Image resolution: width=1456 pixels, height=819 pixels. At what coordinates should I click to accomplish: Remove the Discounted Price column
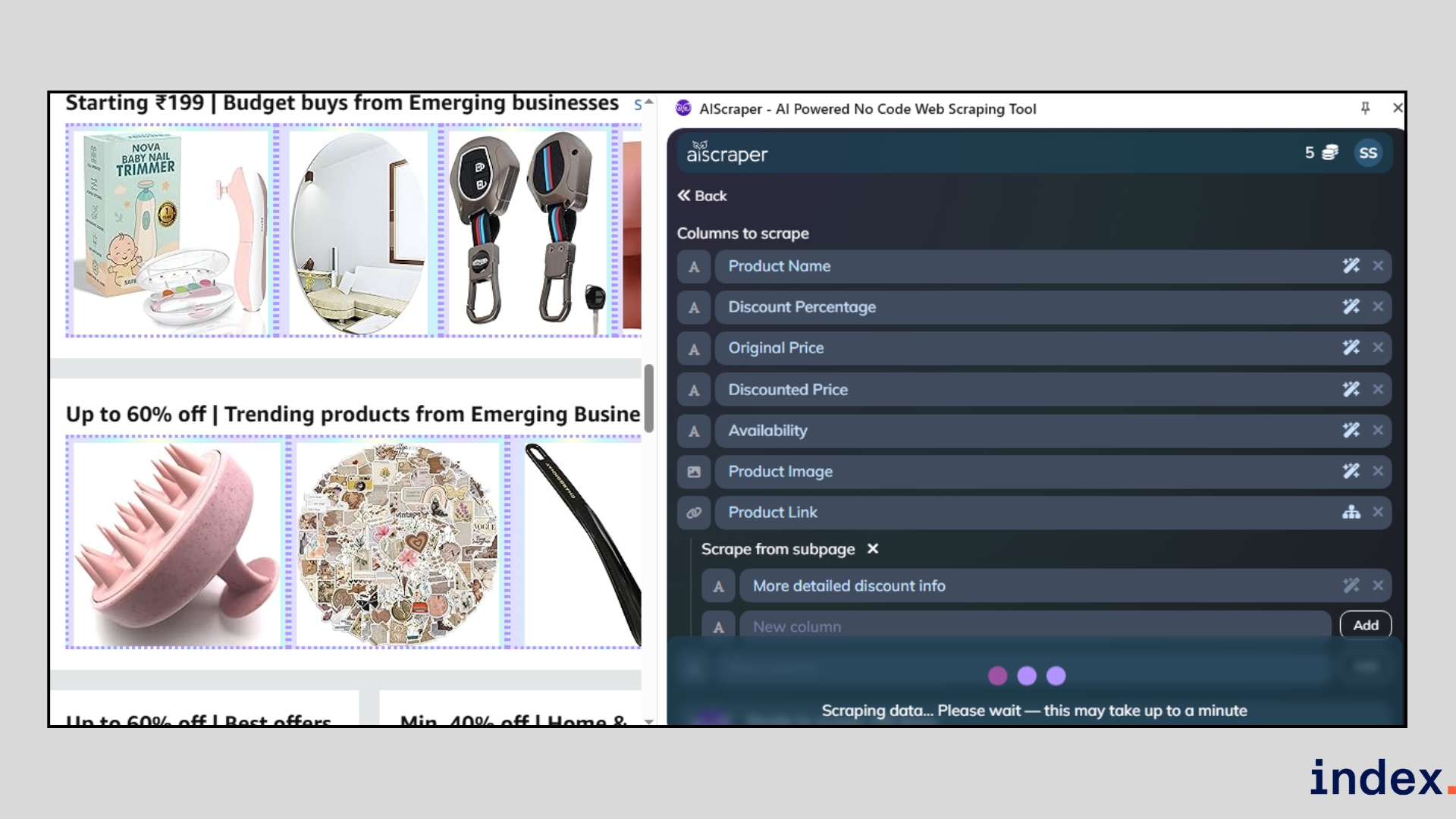click(x=1378, y=389)
